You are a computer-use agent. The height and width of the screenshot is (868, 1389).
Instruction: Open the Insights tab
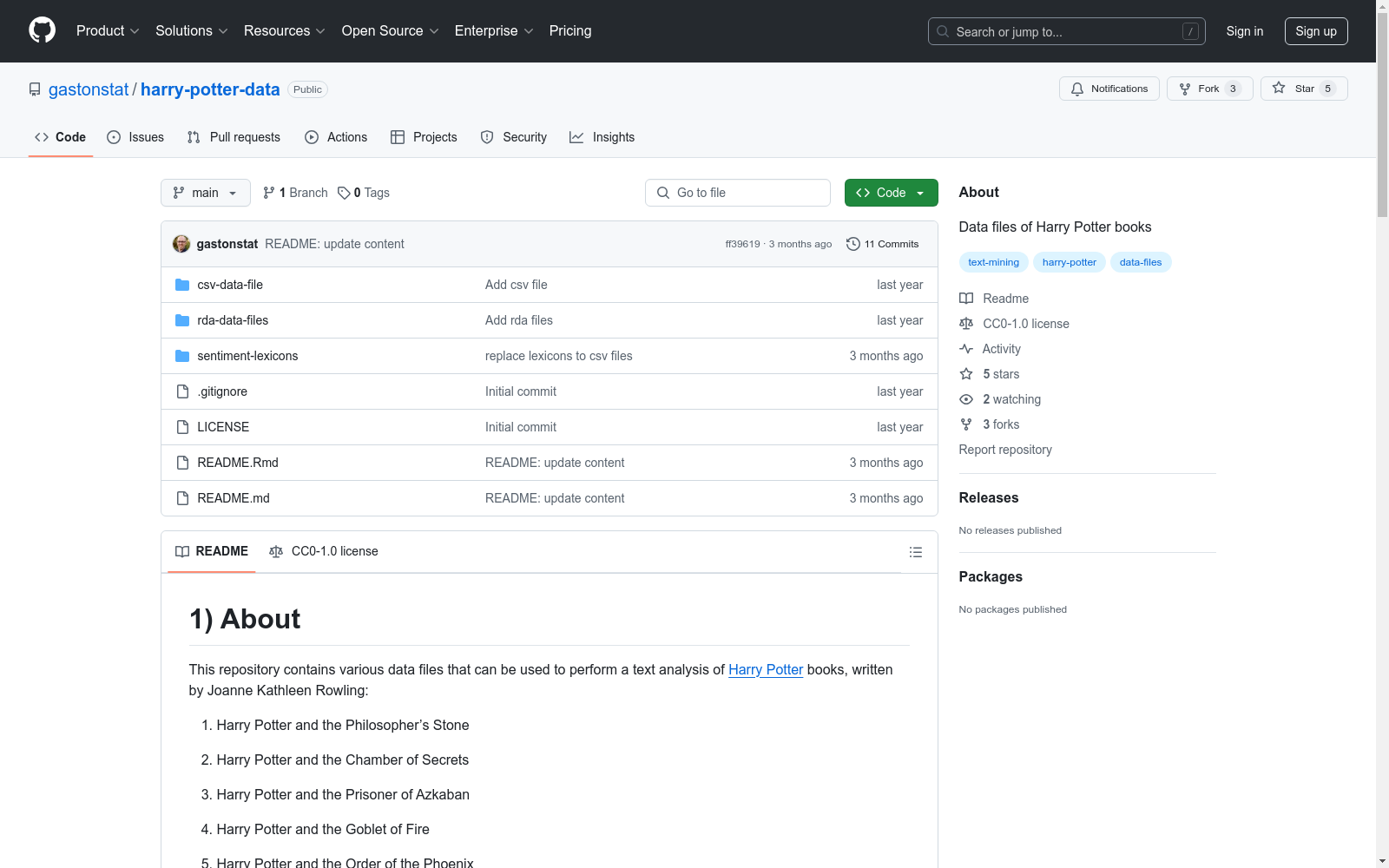tap(602, 137)
